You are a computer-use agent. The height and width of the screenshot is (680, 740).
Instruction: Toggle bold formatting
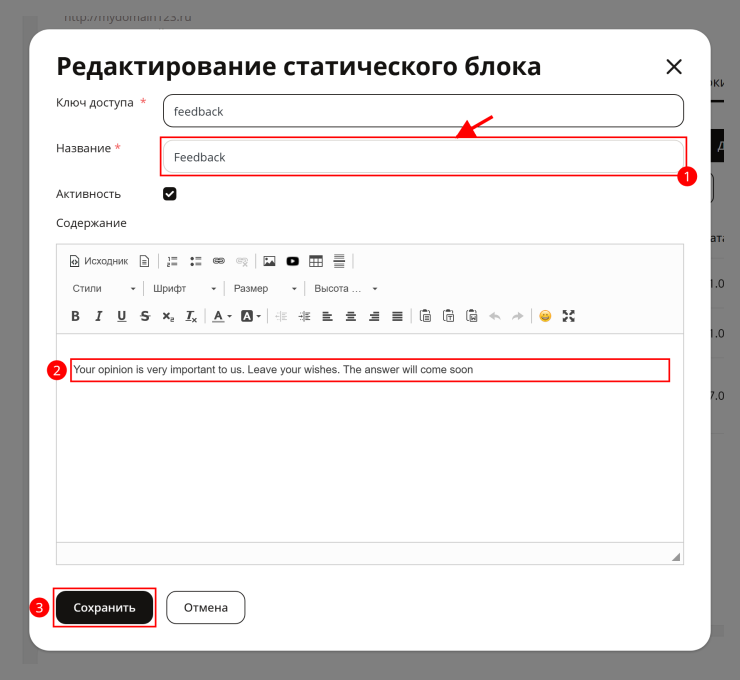[75, 316]
